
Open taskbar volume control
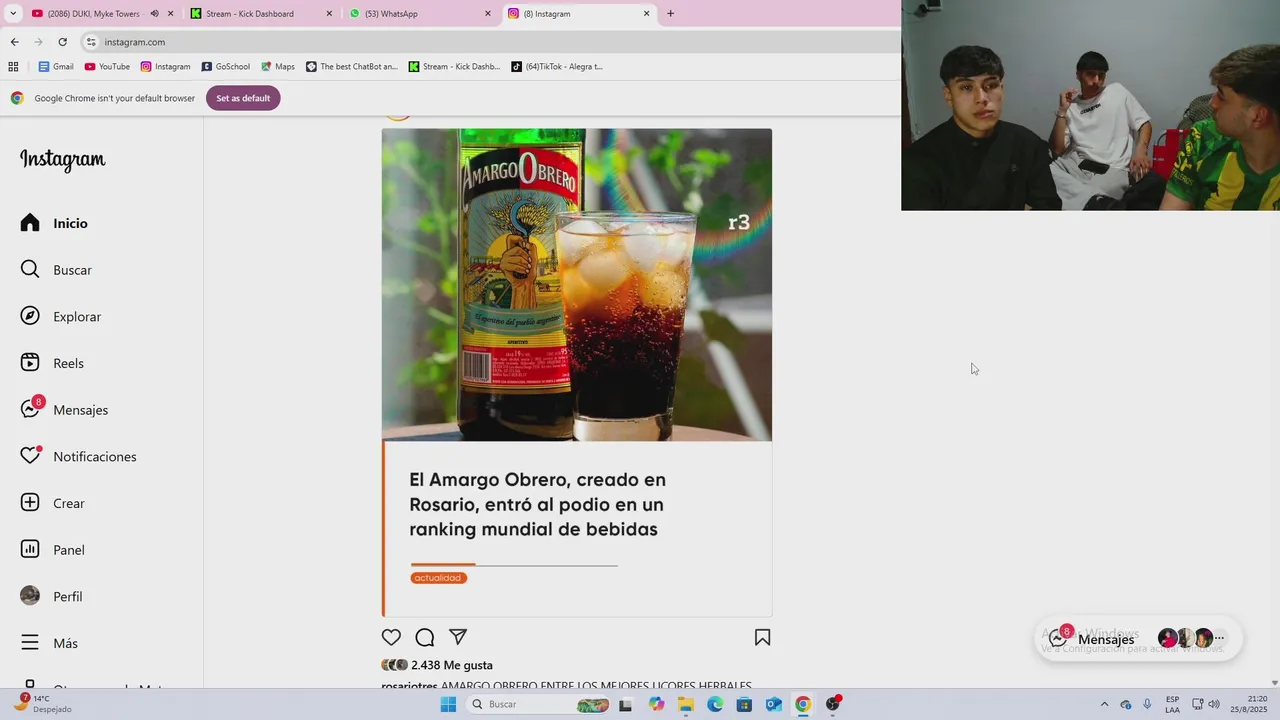click(x=1214, y=704)
